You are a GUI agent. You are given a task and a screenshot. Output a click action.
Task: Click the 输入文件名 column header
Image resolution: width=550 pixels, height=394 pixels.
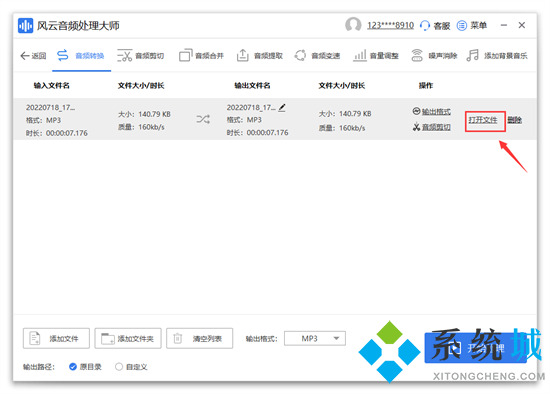click(x=52, y=85)
